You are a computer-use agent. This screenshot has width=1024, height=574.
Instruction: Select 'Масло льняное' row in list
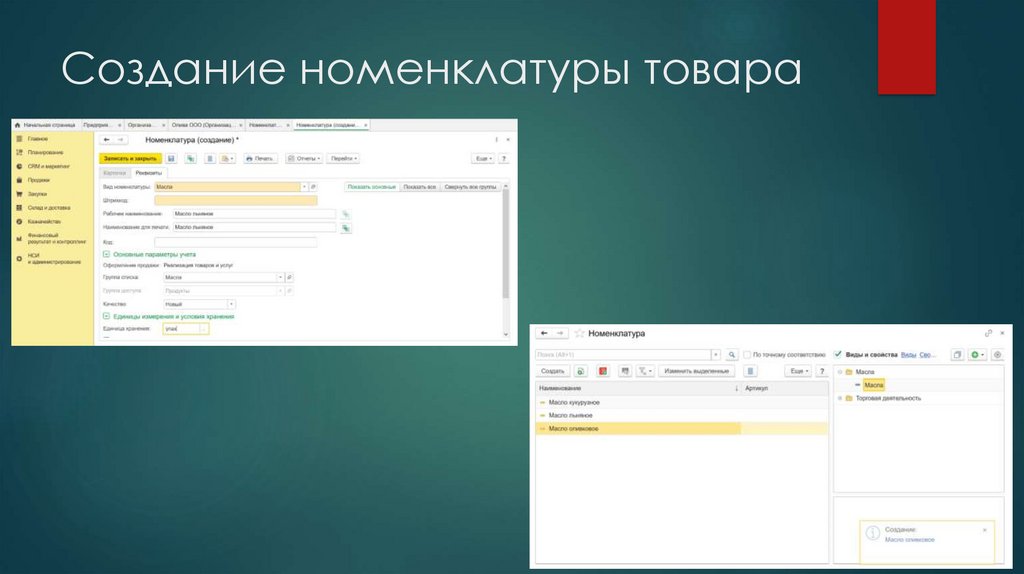click(681, 415)
